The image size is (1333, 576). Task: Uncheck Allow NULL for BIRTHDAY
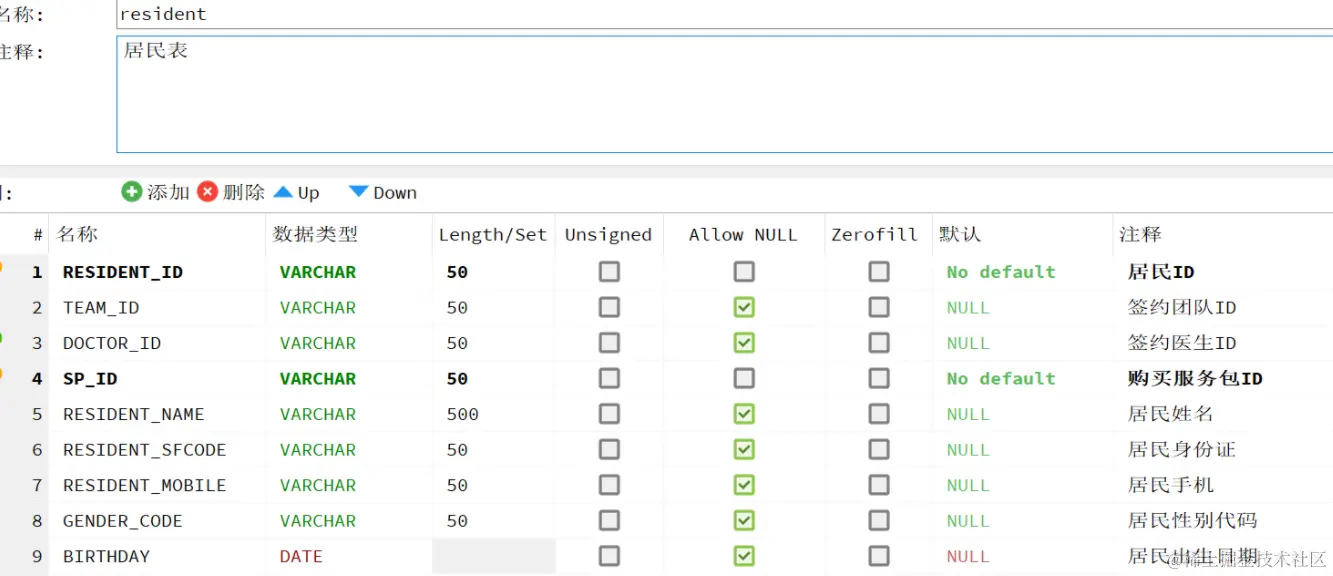[x=744, y=557]
